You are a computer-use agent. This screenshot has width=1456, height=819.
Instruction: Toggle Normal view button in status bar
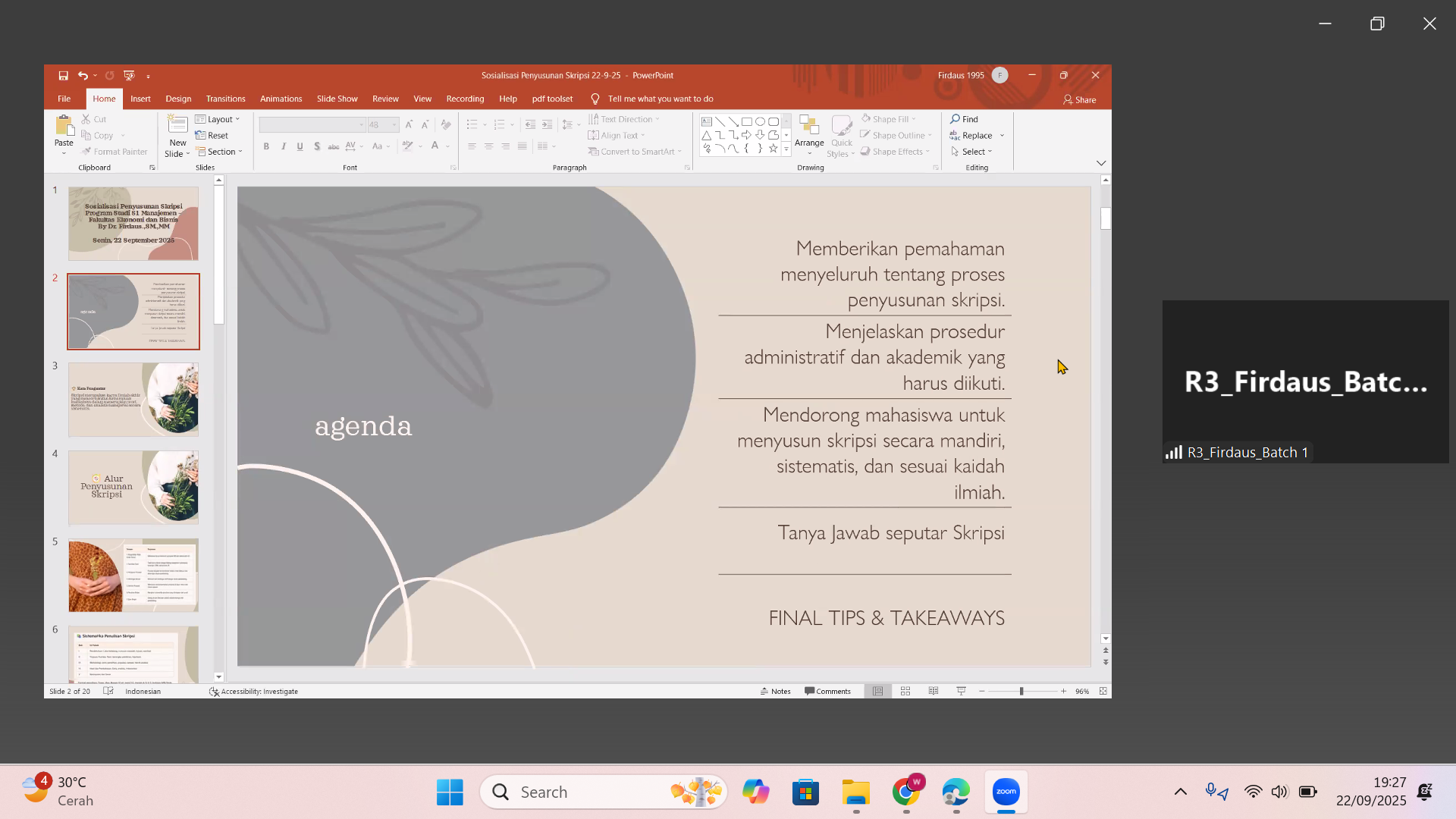[x=877, y=691]
